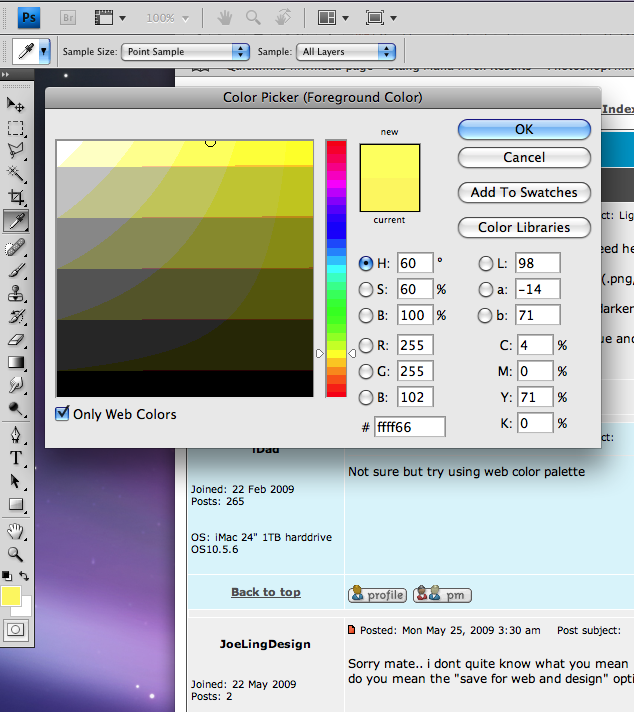Select the Horizontal Type tool

click(16, 458)
